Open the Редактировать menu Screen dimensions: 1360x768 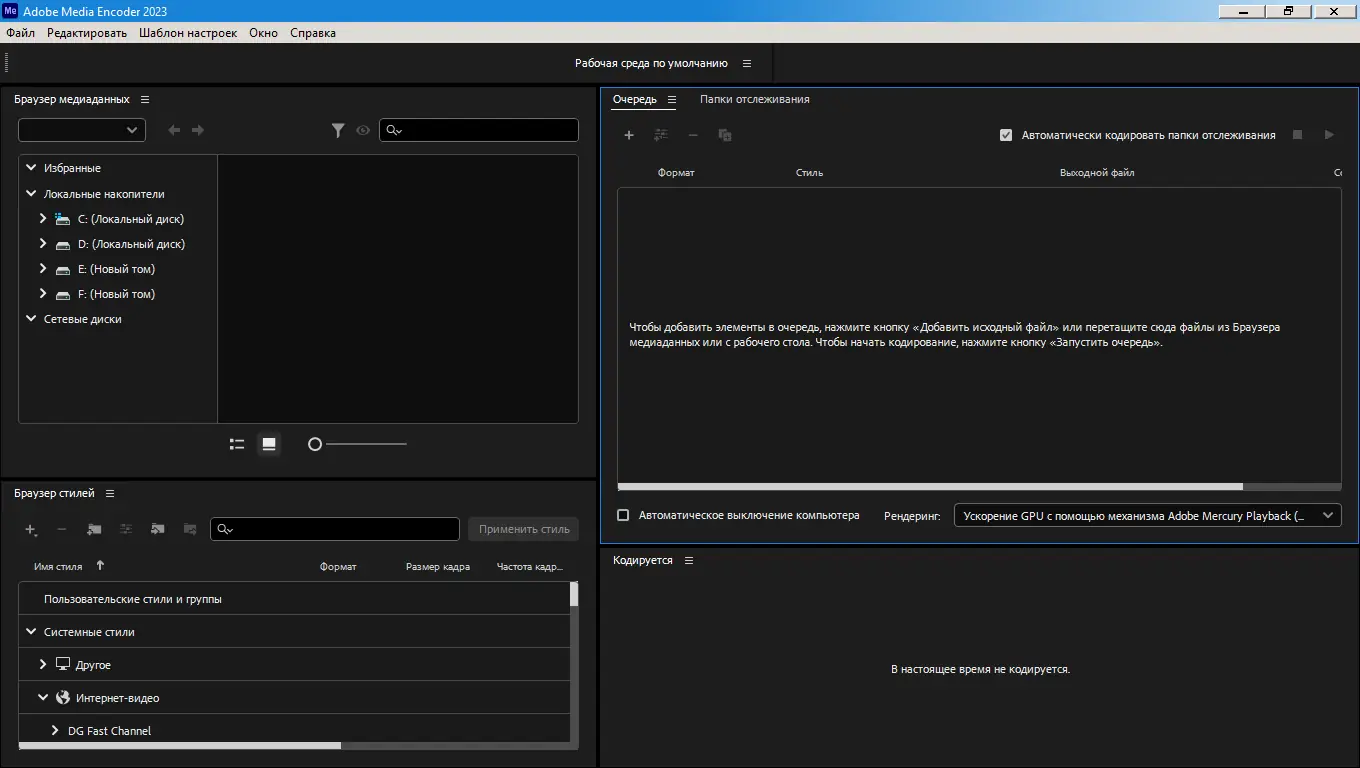[87, 33]
